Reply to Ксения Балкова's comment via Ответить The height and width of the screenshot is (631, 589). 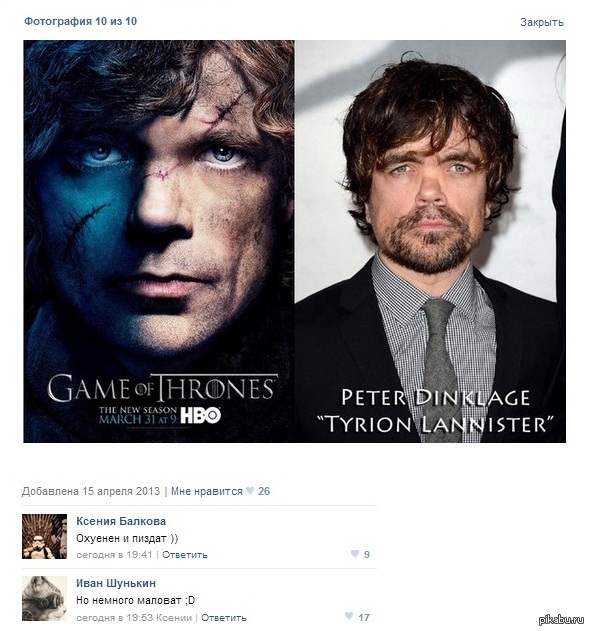[x=185, y=555]
